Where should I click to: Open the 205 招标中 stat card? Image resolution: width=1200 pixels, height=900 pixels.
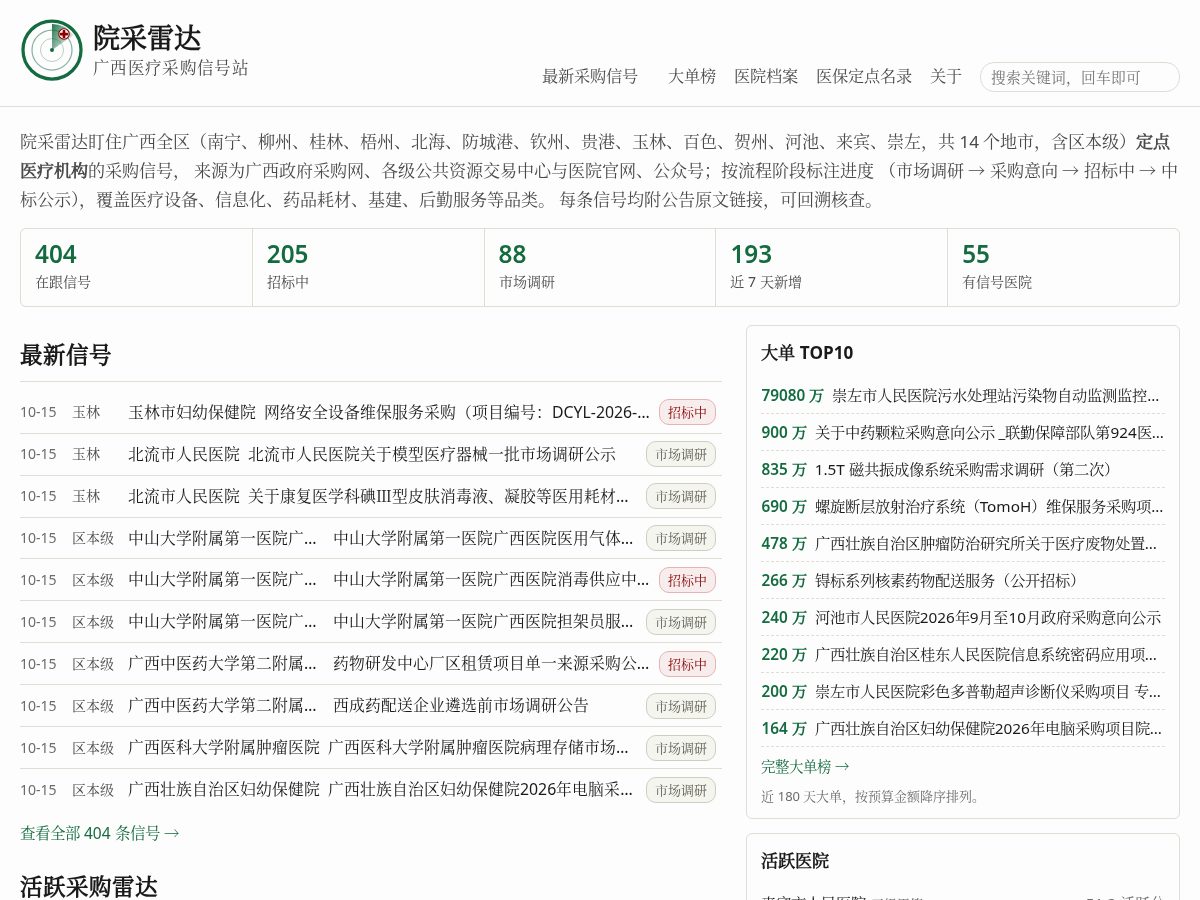tap(368, 267)
